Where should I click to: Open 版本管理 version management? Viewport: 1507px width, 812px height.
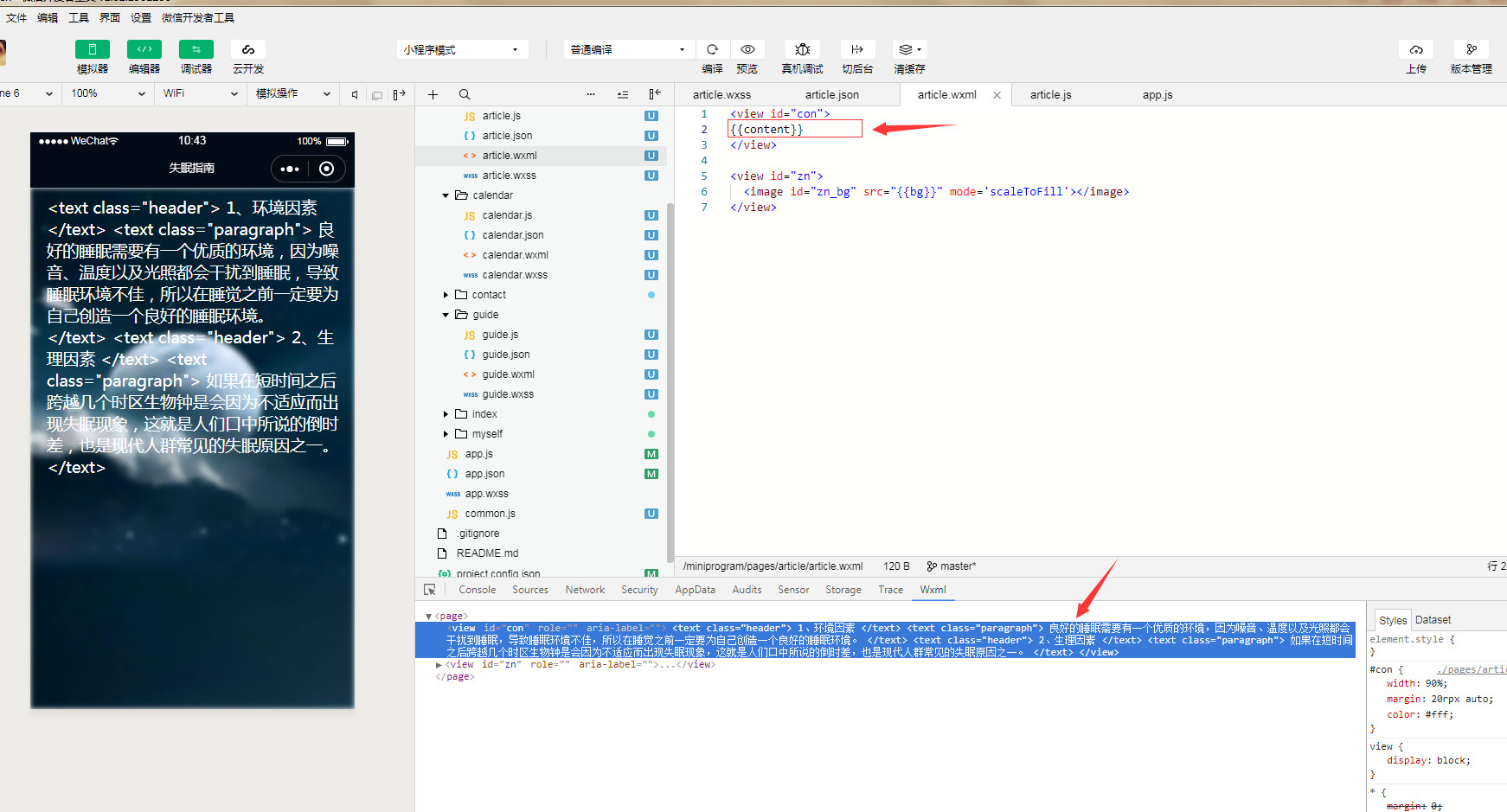1472,49
